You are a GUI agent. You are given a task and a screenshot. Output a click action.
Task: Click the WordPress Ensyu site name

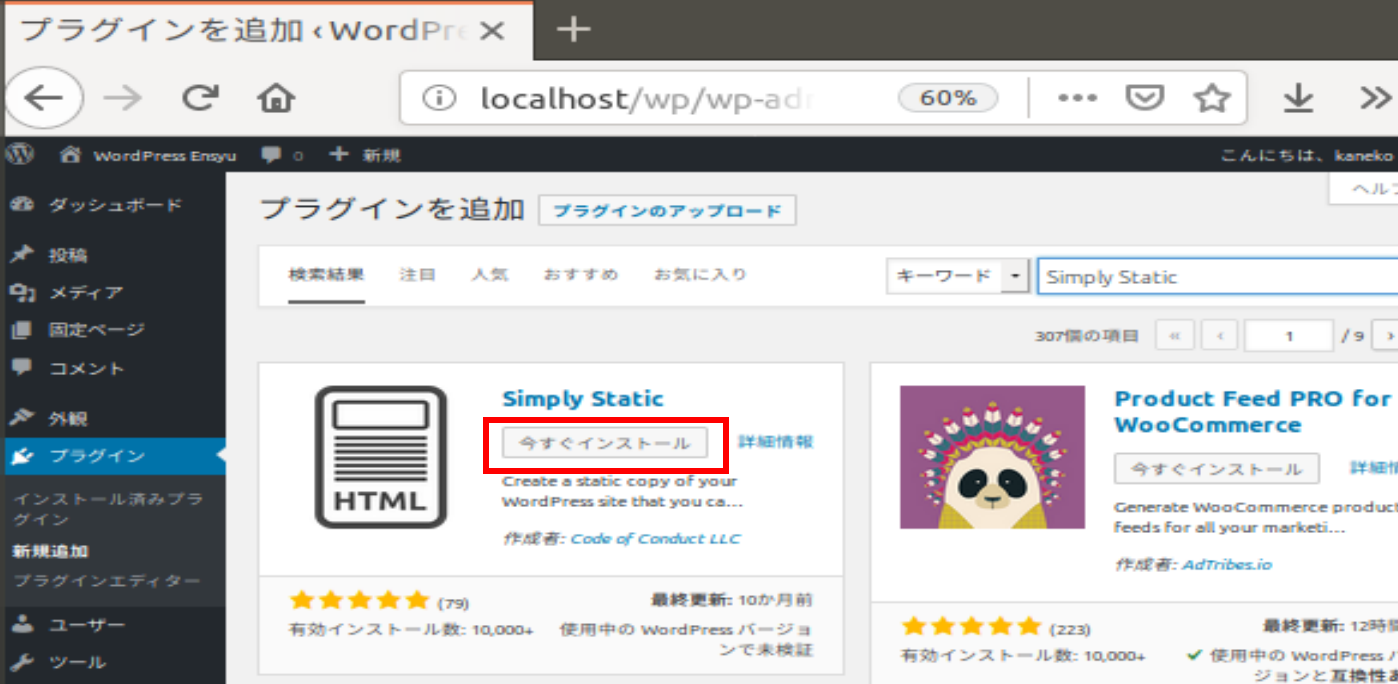pyautogui.click(x=165, y=156)
